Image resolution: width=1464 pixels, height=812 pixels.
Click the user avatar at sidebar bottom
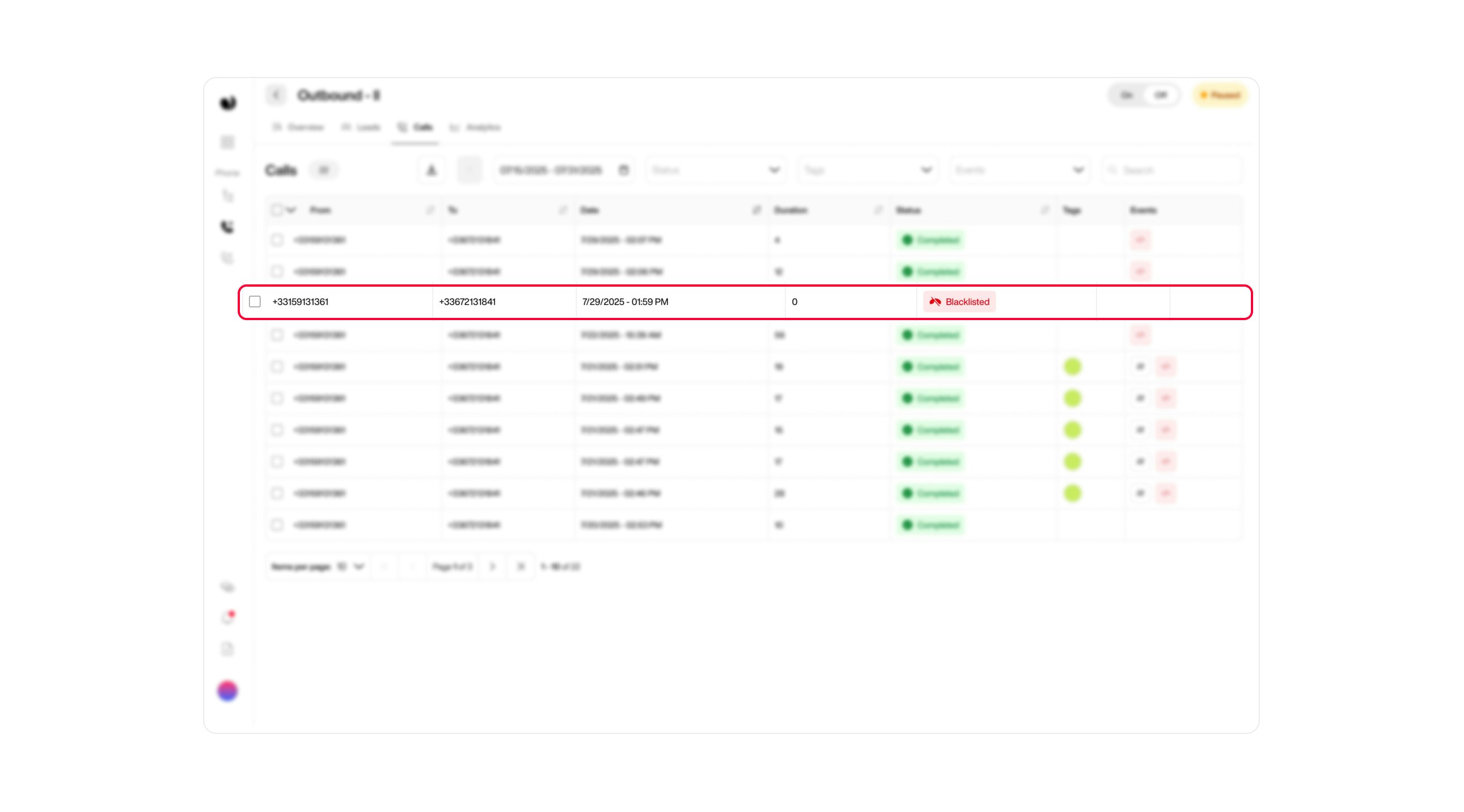click(x=227, y=691)
